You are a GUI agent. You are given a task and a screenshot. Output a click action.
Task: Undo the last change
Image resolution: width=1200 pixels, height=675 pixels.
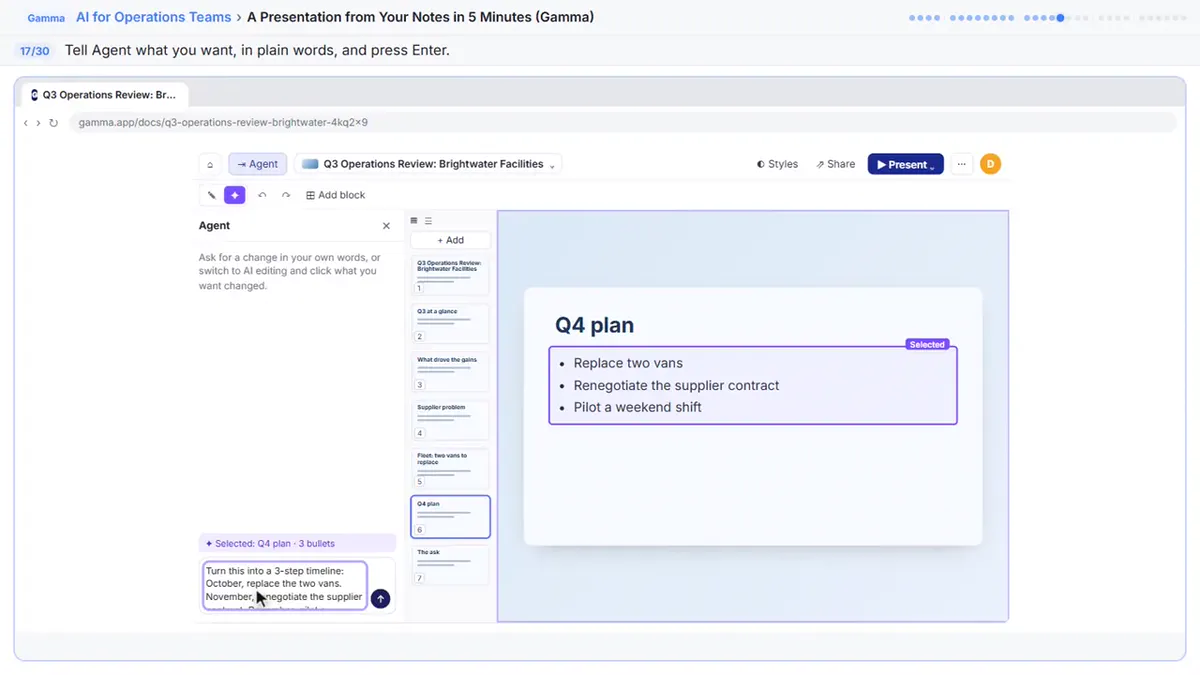coord(262,195)
